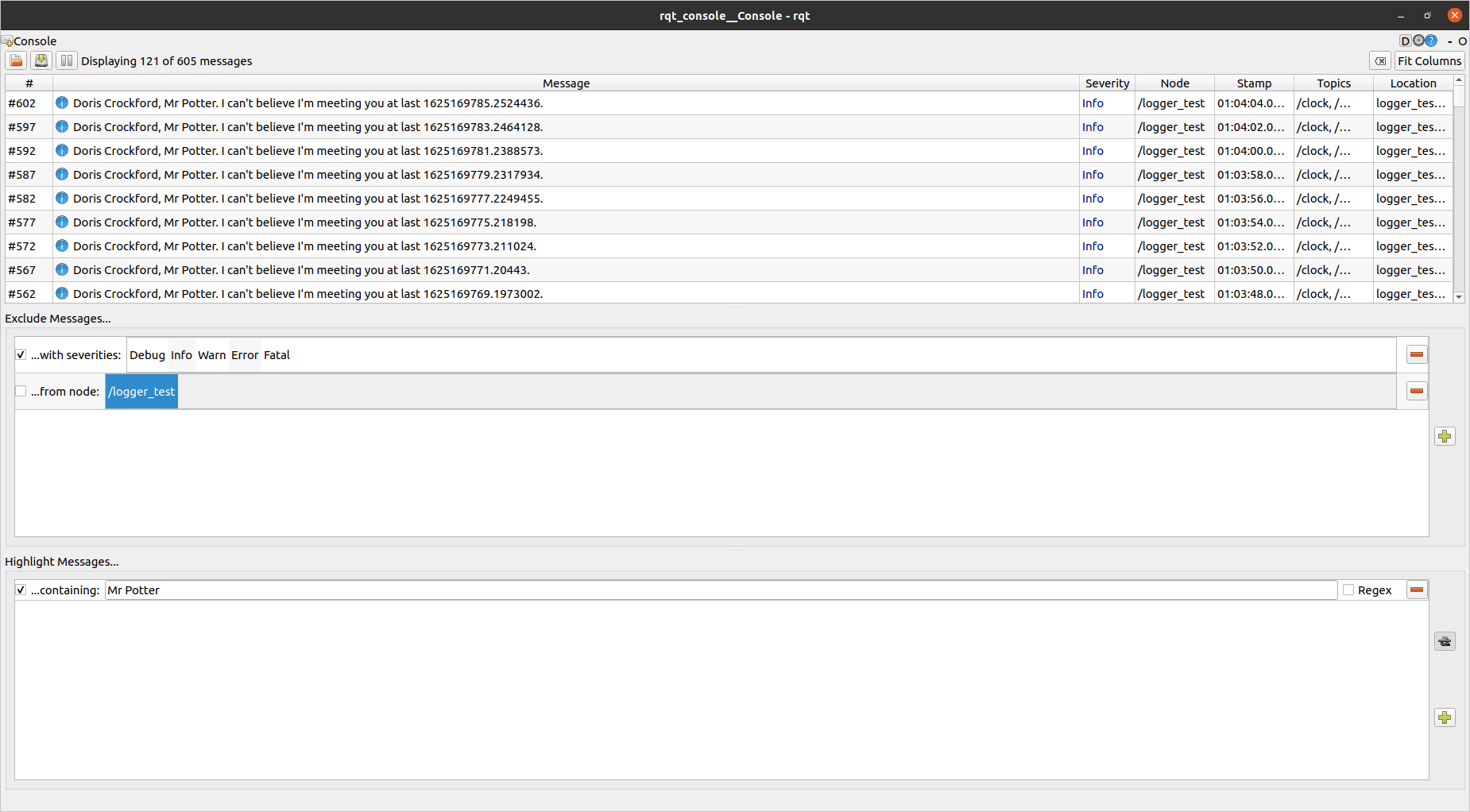Clear all messages with the backspace icon
The height and width of the screenshot is (812, 1470).
(x=1380, y=61)
